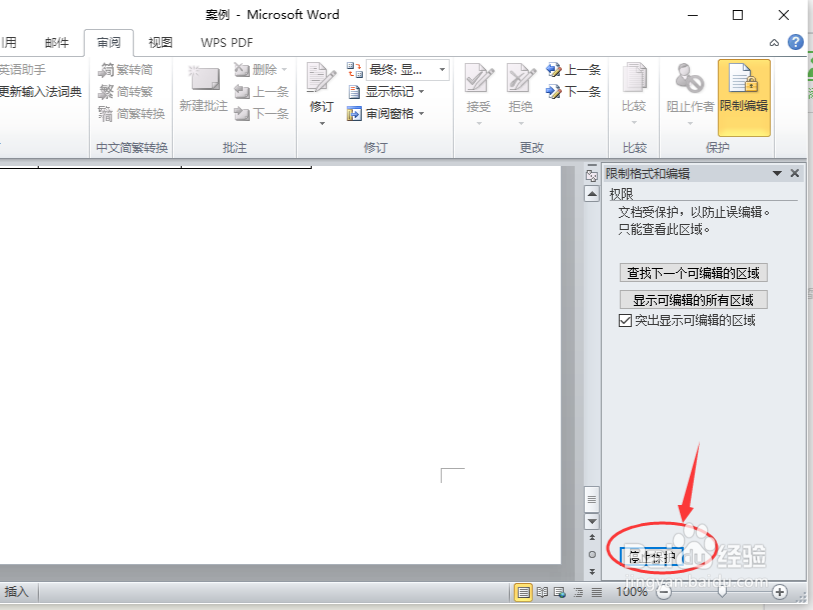Click the Zoom In plus button
The width and height of the screenshot is (813, 610).
point(779,592)
